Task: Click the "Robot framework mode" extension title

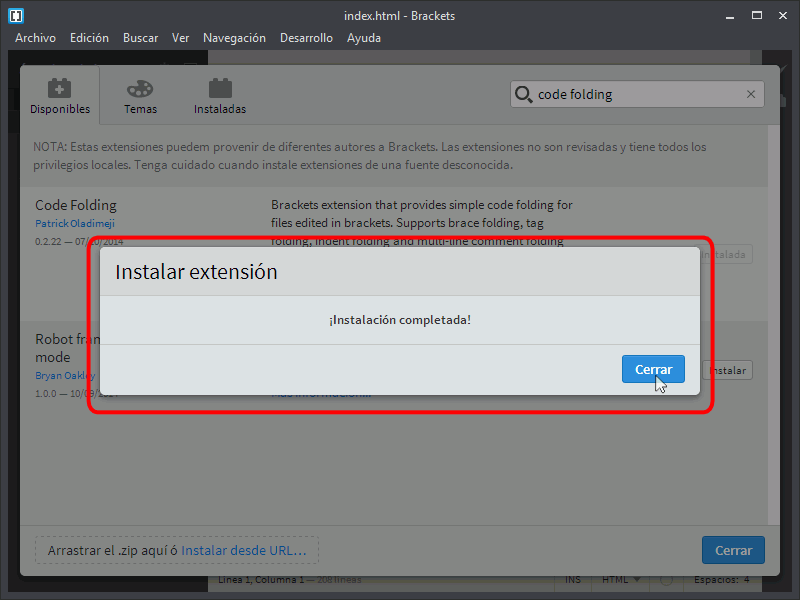Action: point(67,348)
